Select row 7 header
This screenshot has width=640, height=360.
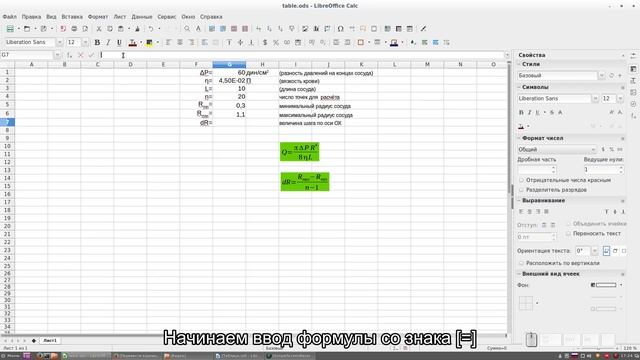(7, 122)
